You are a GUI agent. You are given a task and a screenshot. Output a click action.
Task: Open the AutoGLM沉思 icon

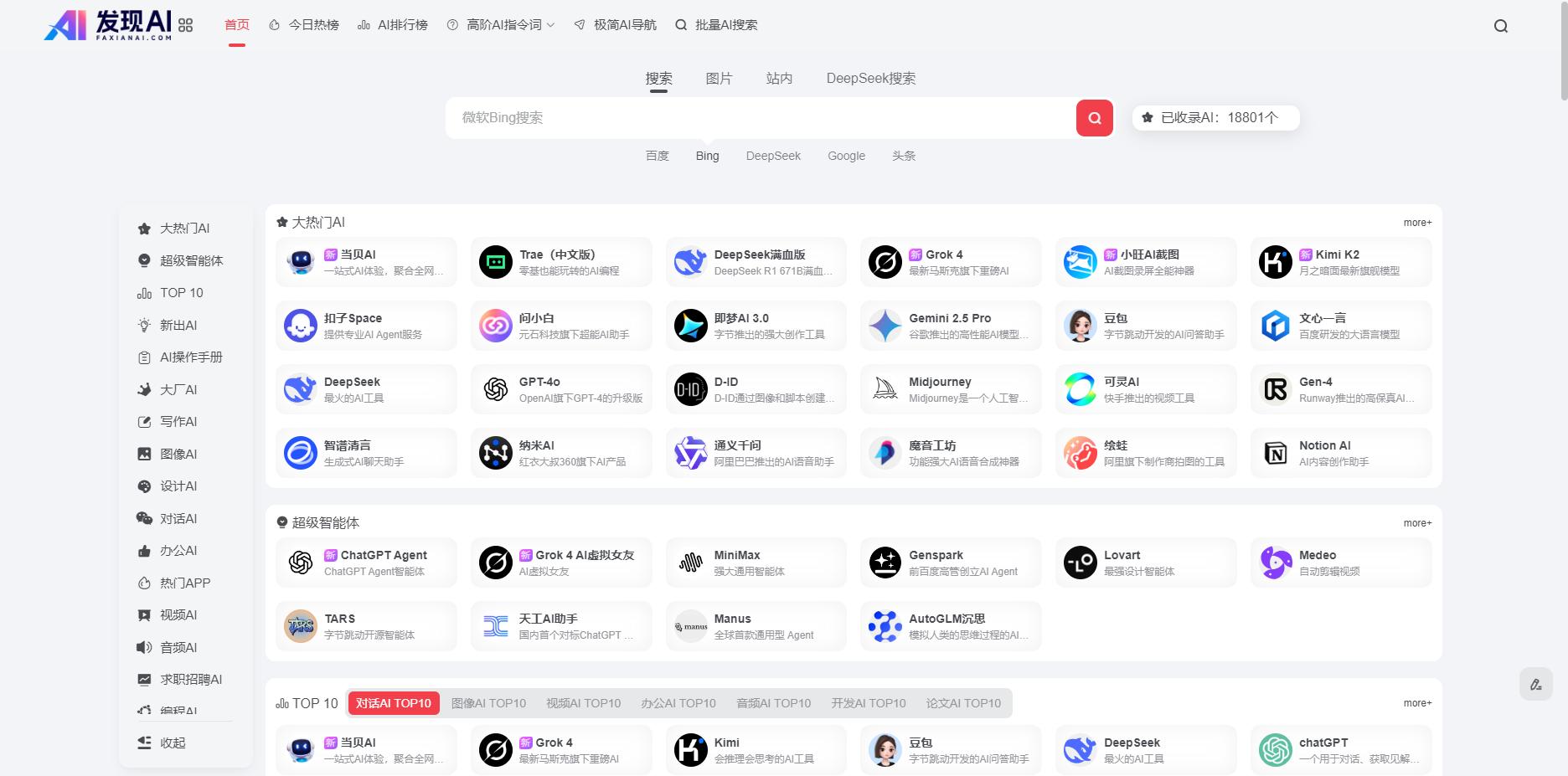pyautogui.click(x=885, y=626)
